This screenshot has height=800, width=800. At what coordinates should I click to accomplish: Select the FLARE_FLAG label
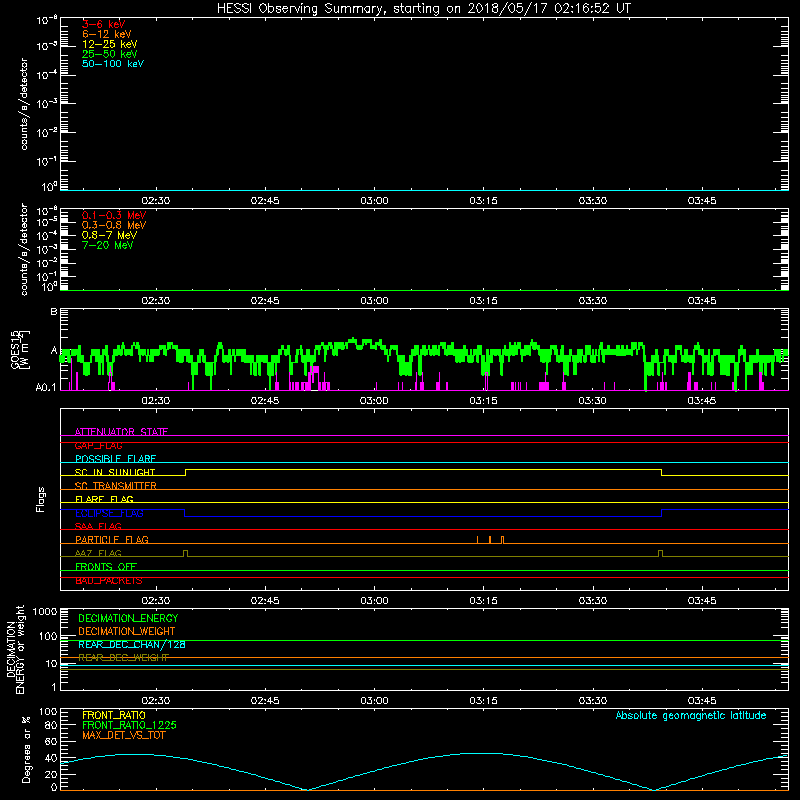pyautogui.click(x=104, y=499)
